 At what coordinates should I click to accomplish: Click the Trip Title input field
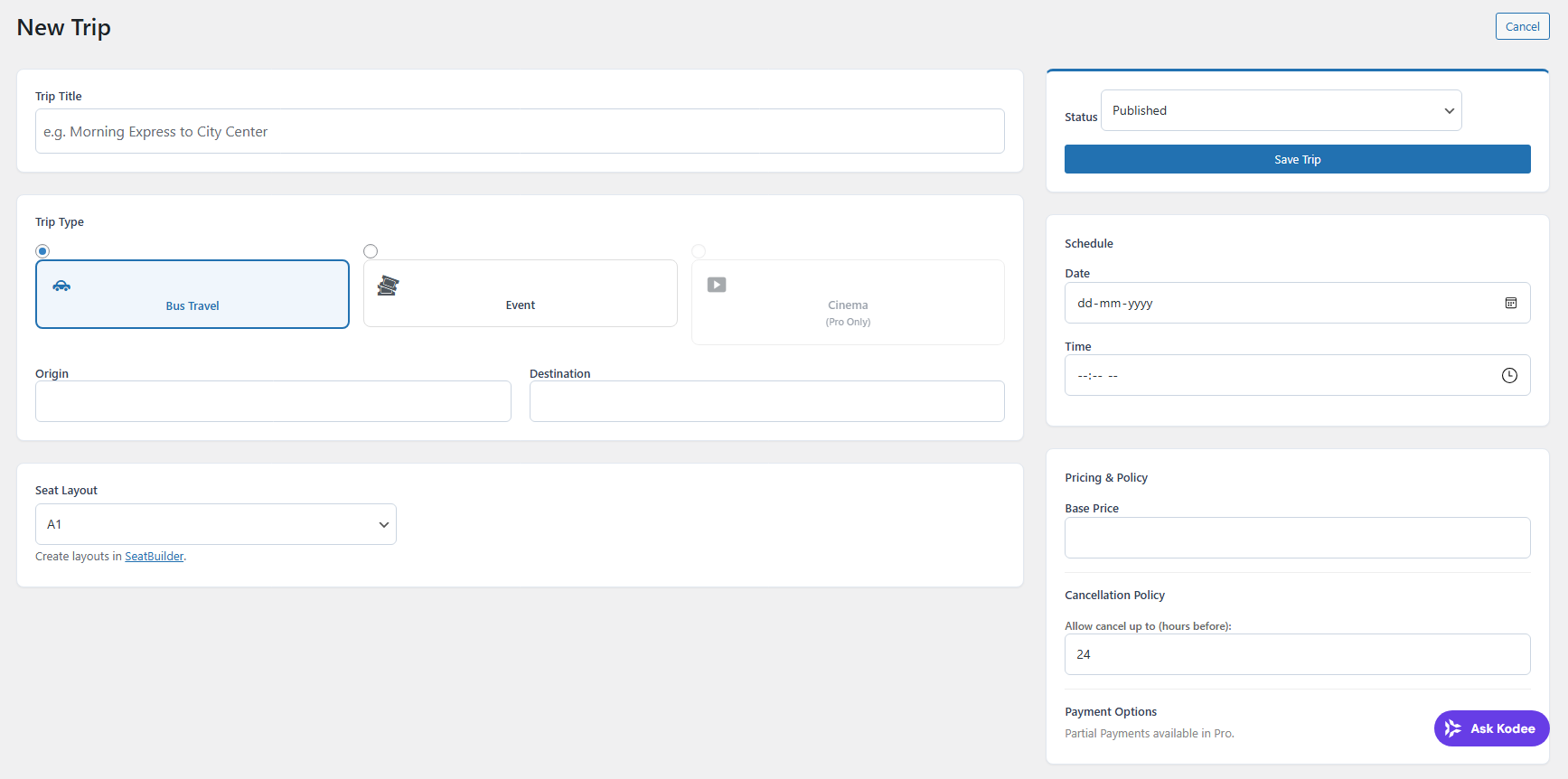tap(520, 131)
